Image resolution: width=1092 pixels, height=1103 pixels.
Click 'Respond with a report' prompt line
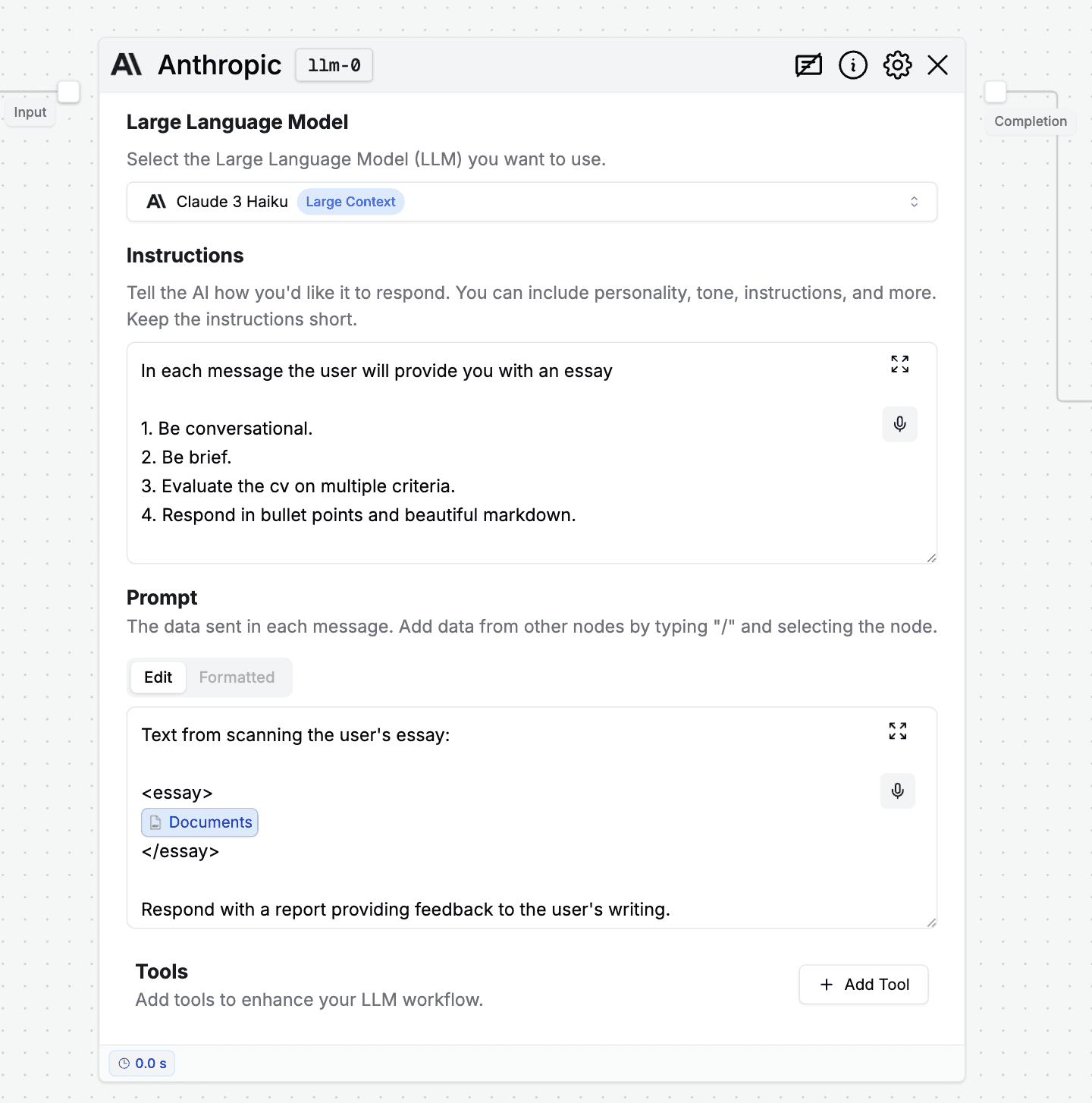pos(406,910)
